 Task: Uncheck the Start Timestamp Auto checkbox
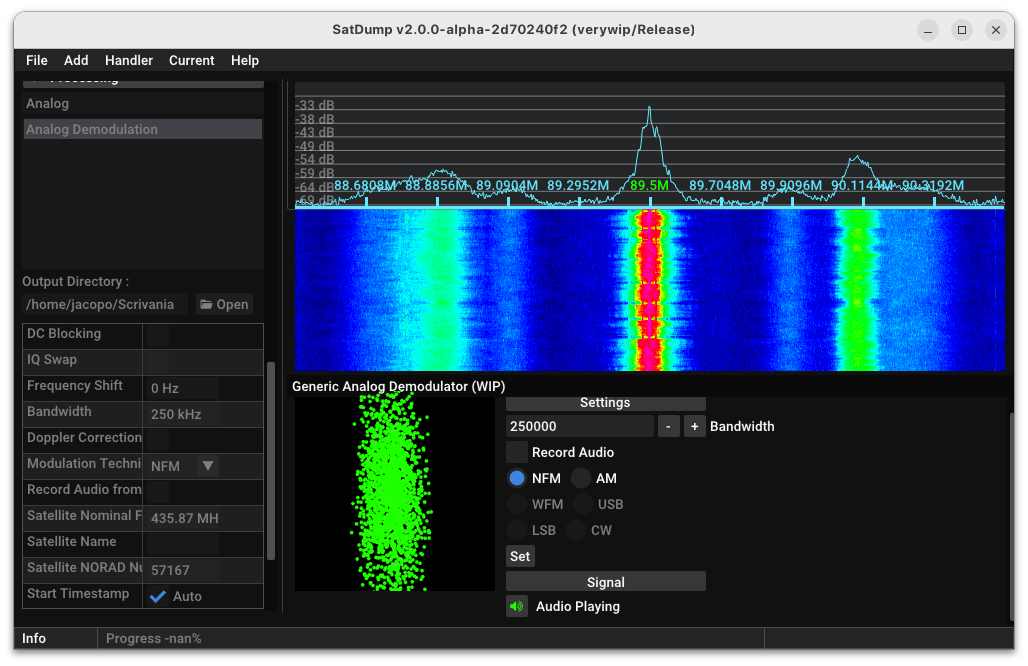[x=158, y=596]
